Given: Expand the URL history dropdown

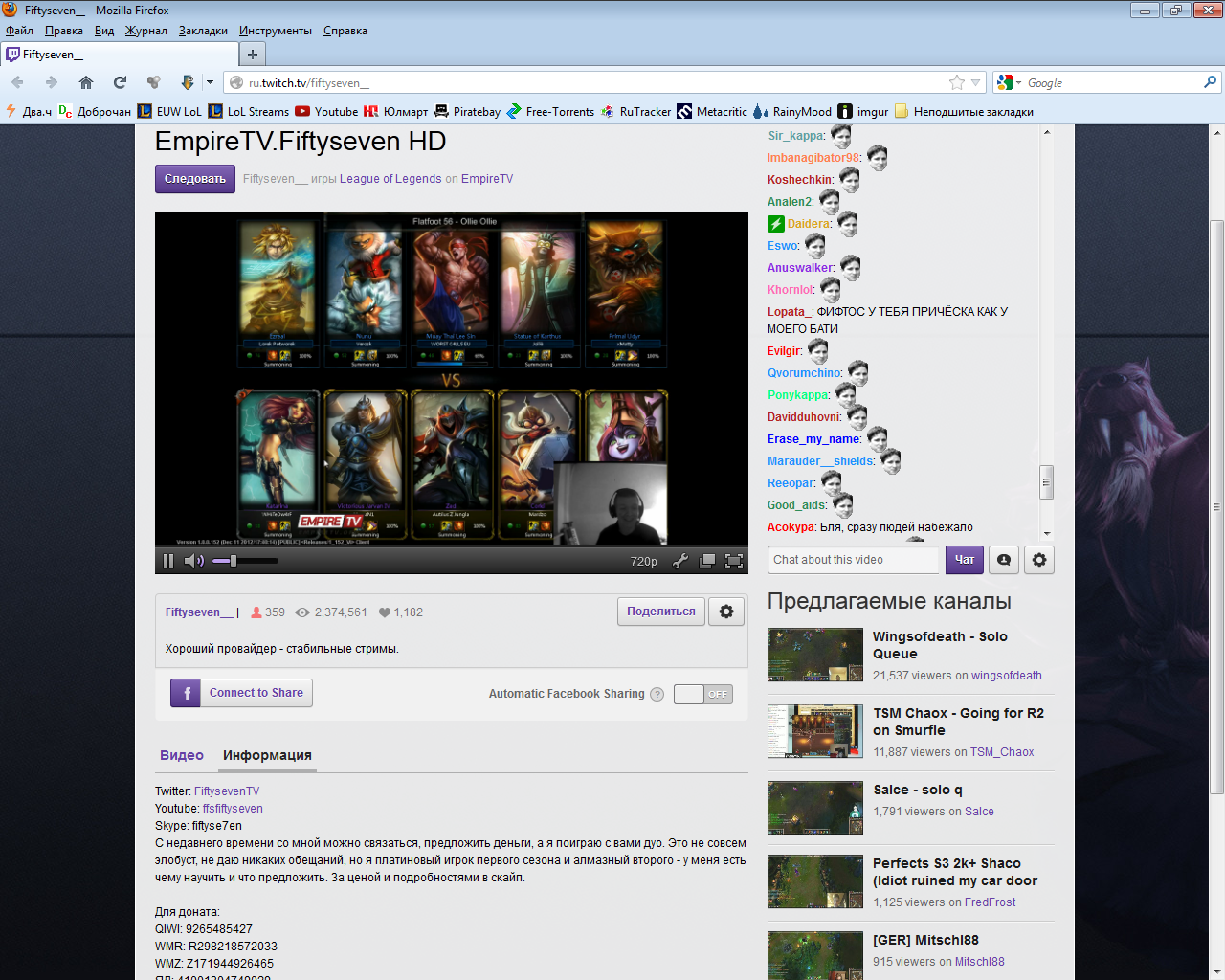Looking at the screenshot, I should click(x=975, y=82).
